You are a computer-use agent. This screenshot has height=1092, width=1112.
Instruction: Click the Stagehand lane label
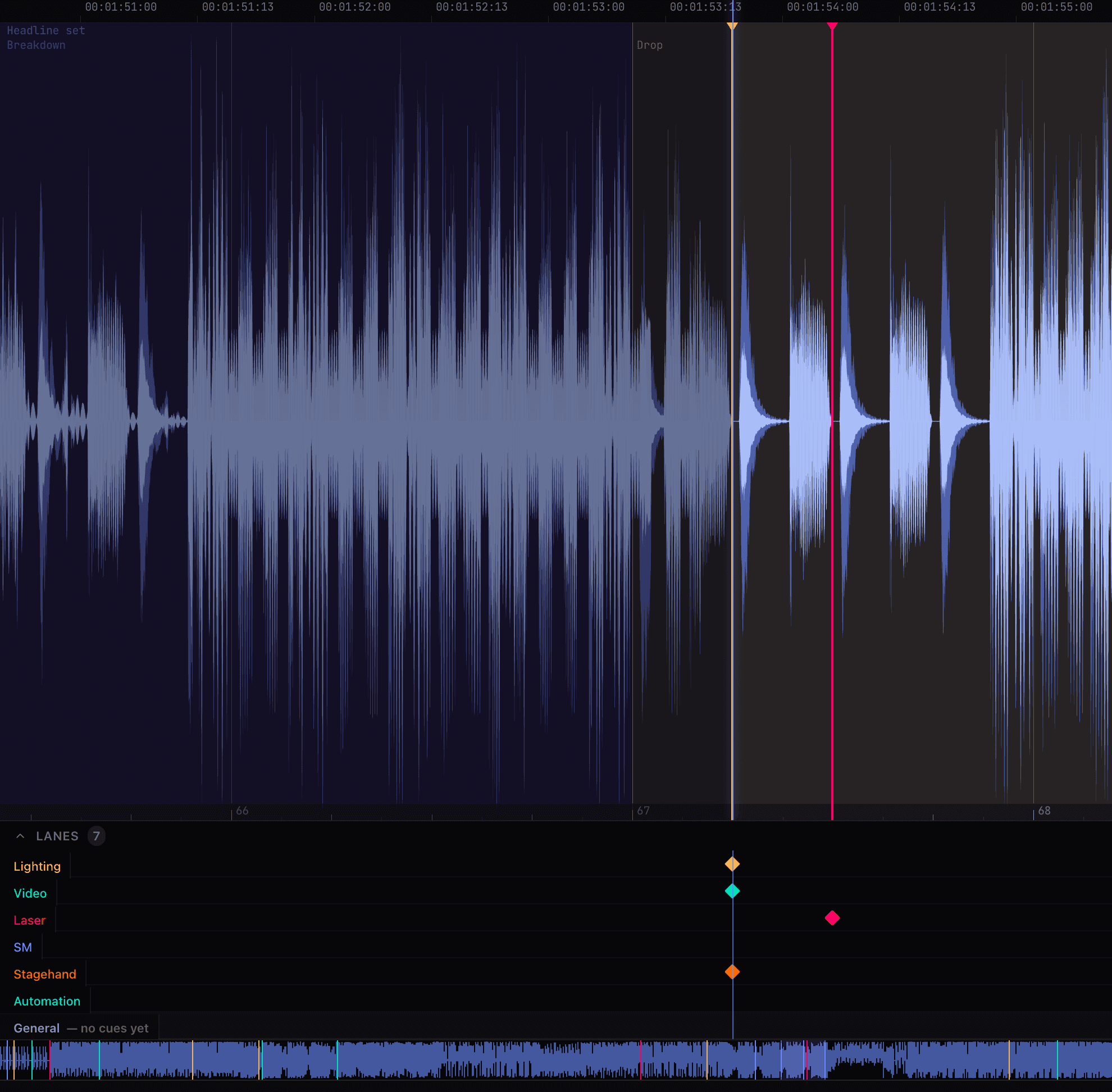pyautogui.click(x=45, y=974)
